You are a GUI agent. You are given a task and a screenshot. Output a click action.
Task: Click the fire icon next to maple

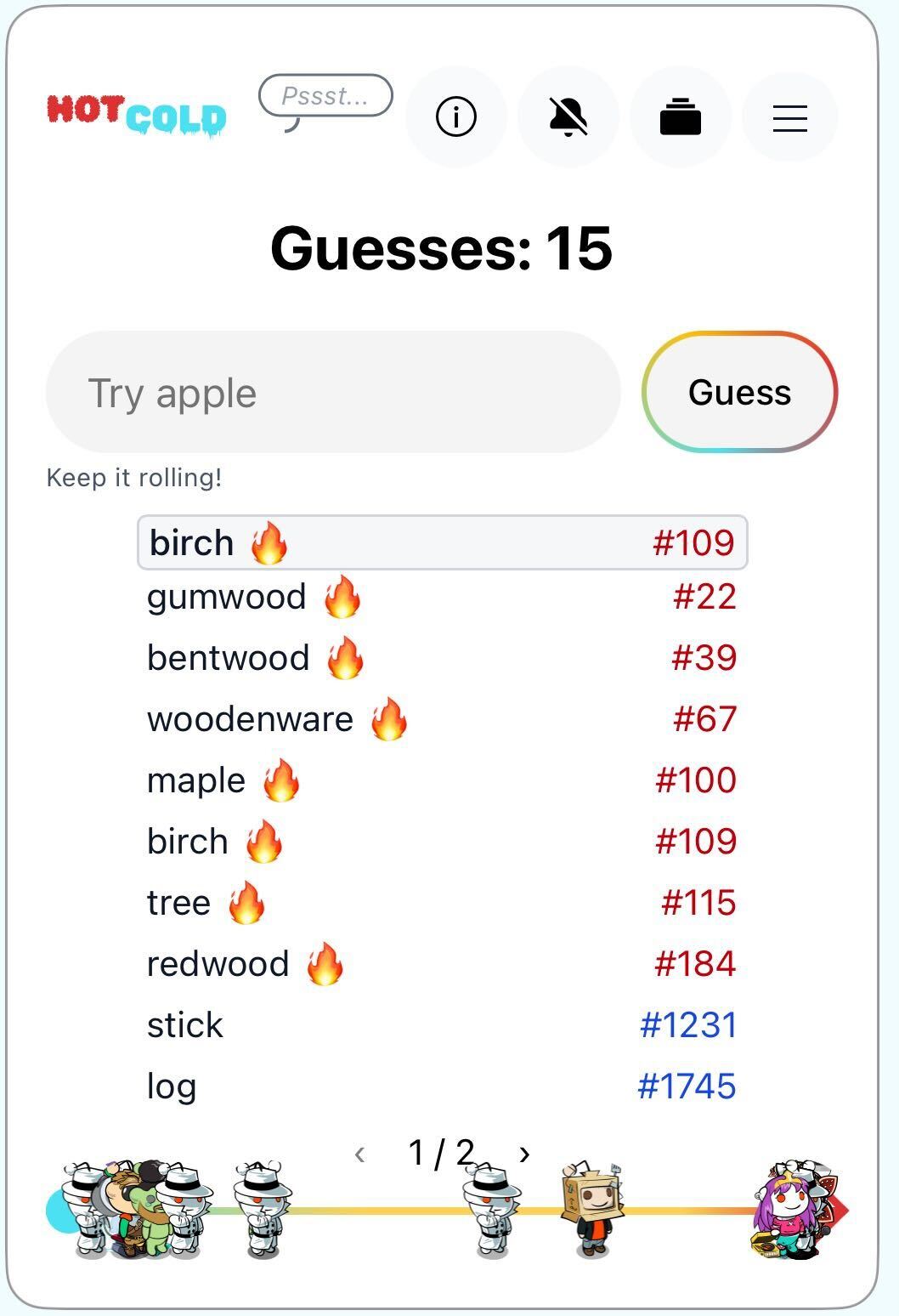[x=281, y=780]
